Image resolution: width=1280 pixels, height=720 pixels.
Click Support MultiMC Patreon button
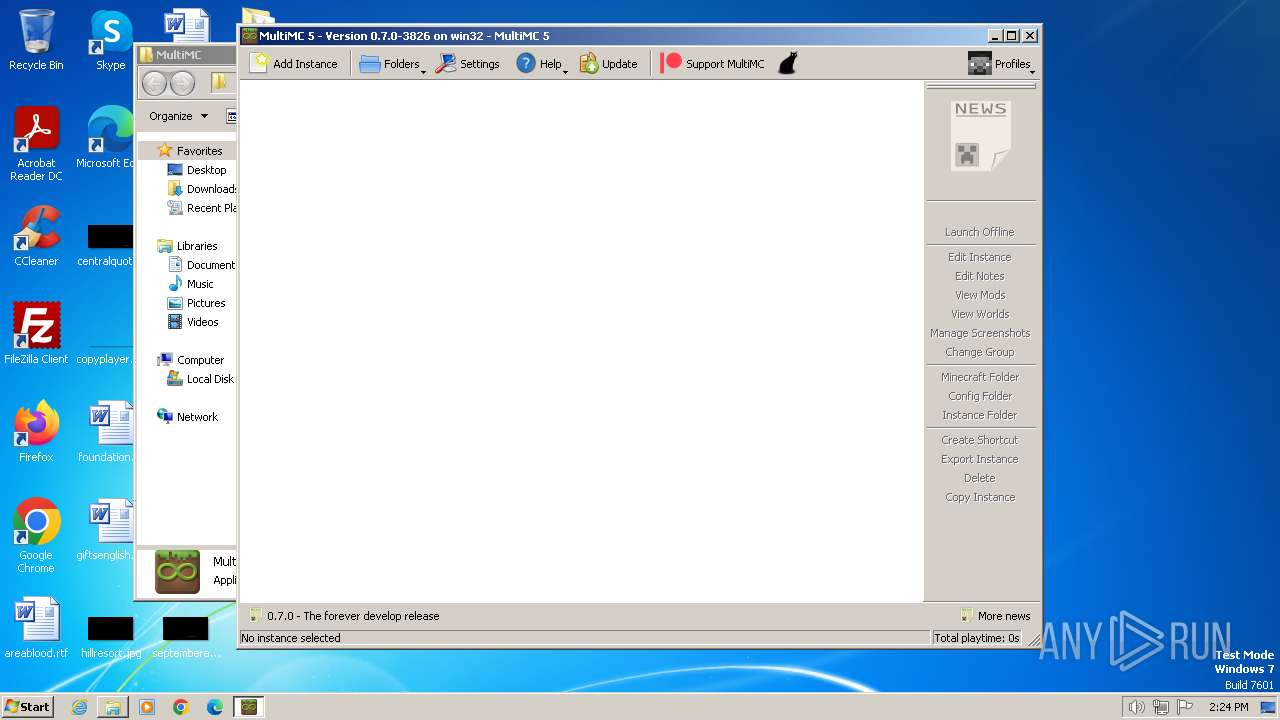pos(713,64)
